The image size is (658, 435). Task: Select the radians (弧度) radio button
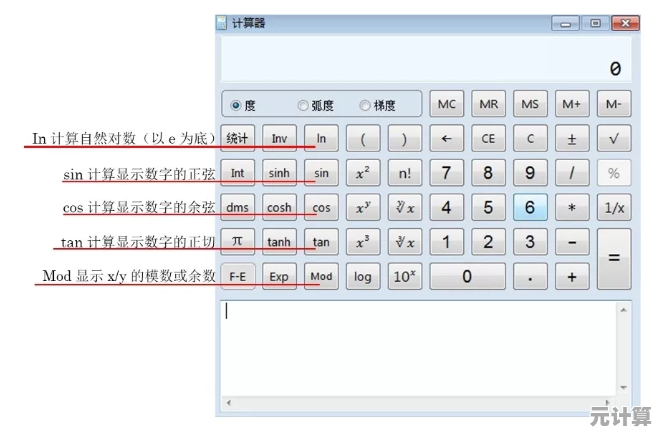[x=303, y=105]
